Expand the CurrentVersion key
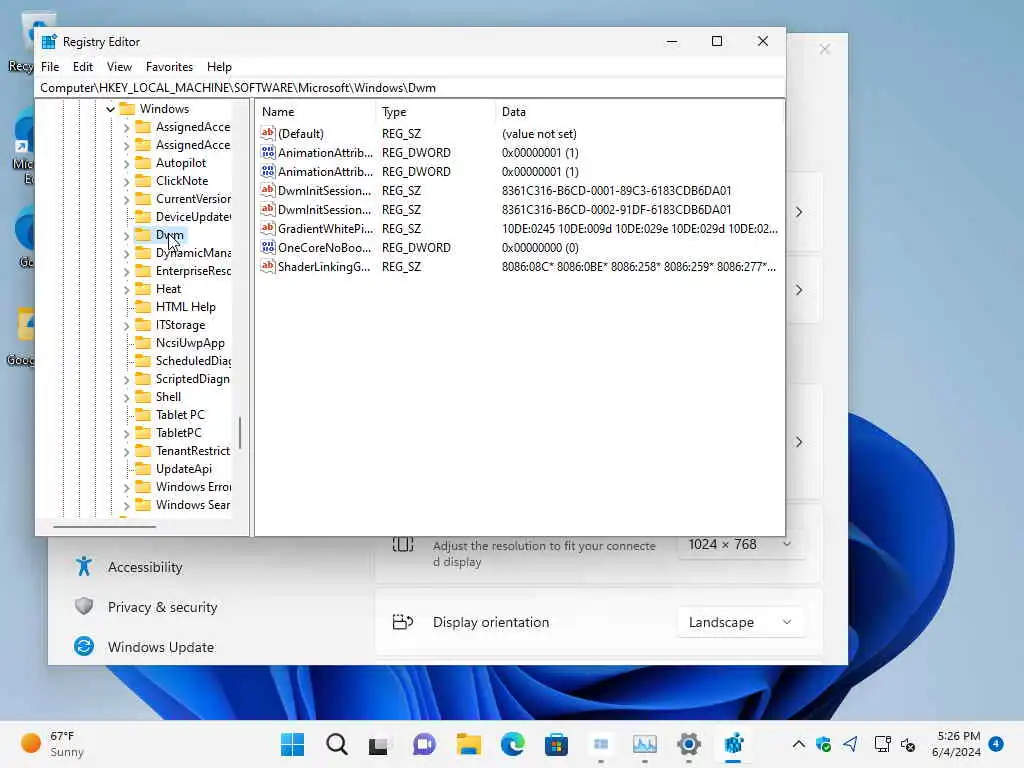Screen dimensions: 1024x768 126,199
